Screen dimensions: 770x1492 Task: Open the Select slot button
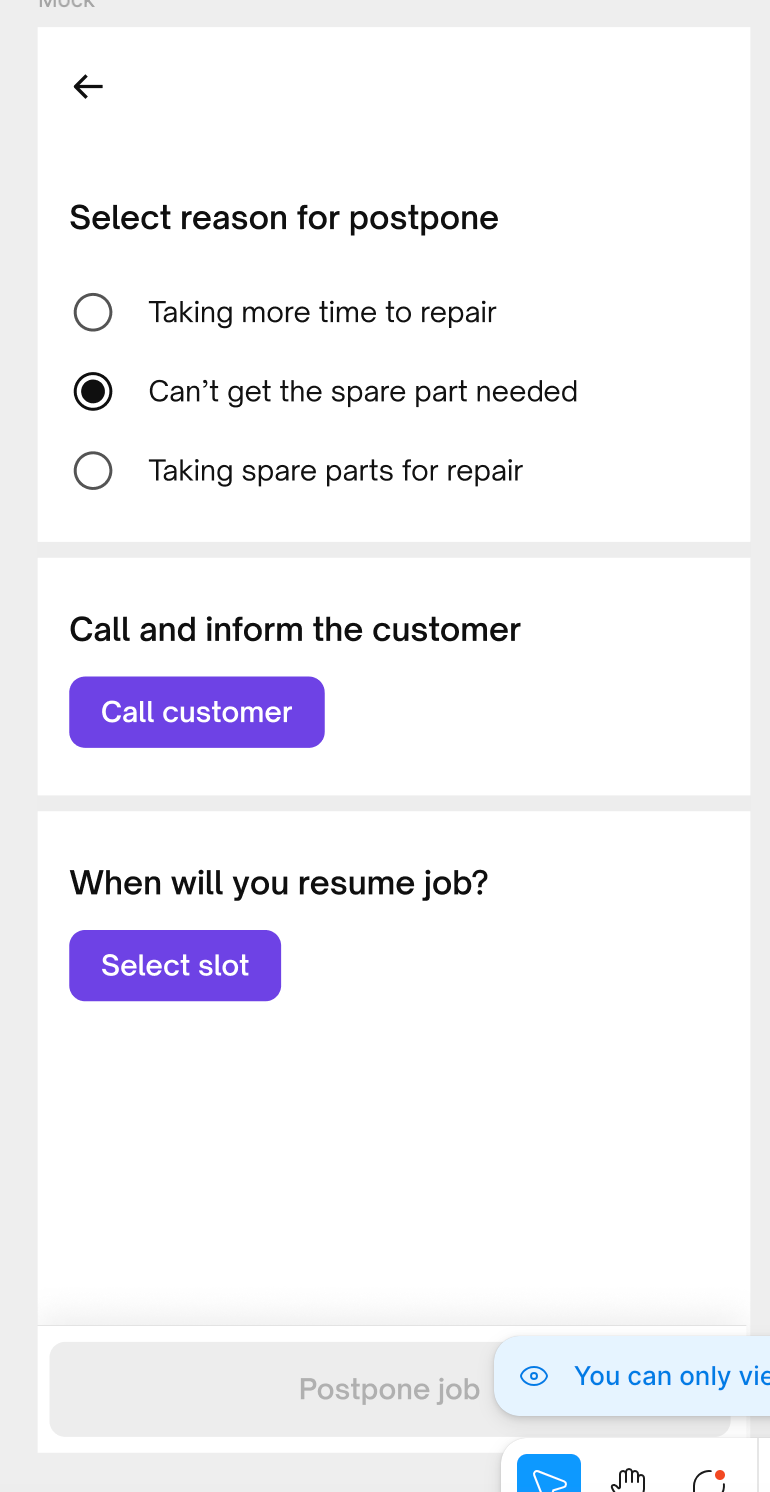point(175,965)
